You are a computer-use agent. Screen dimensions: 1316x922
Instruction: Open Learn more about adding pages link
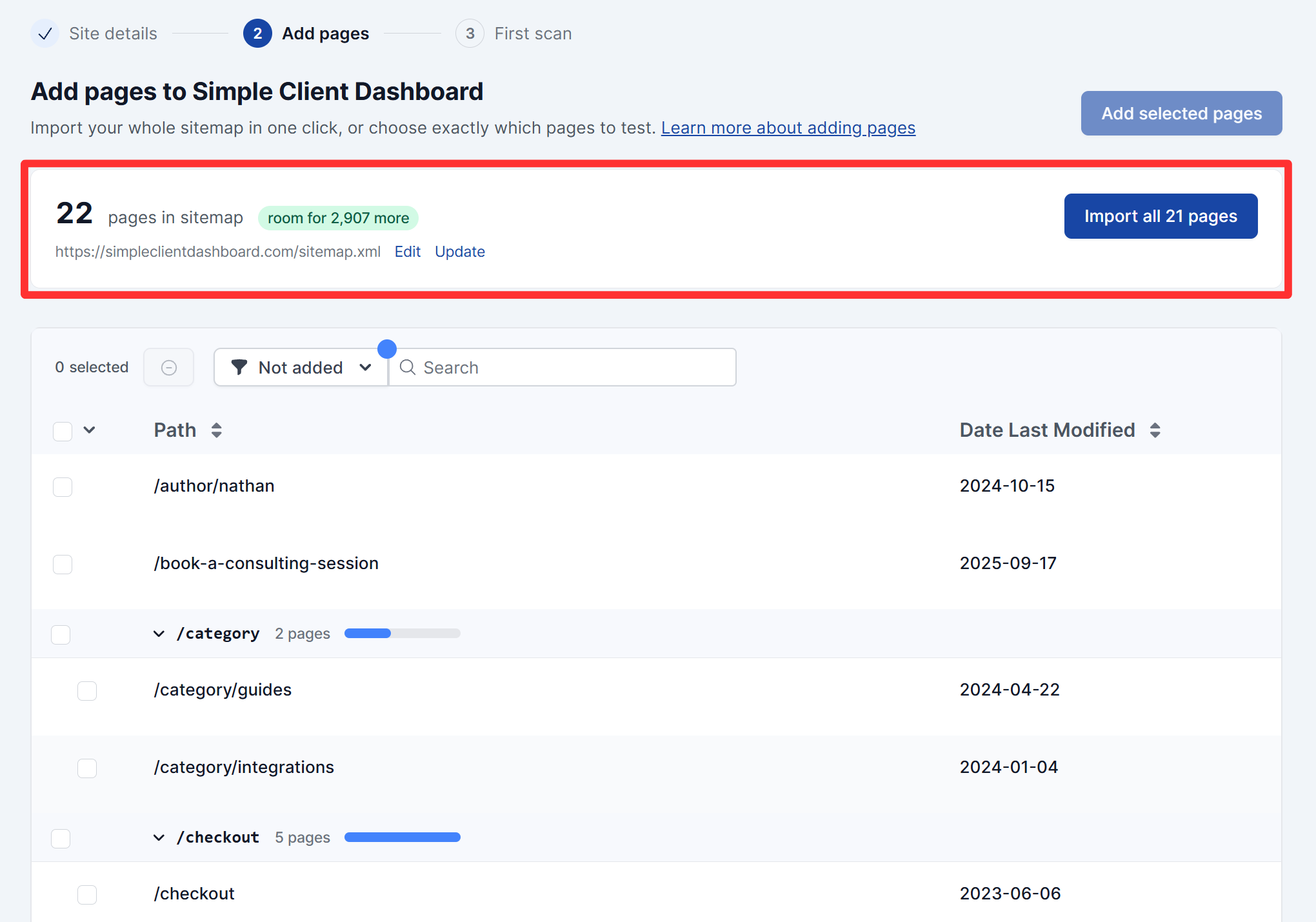788,128
